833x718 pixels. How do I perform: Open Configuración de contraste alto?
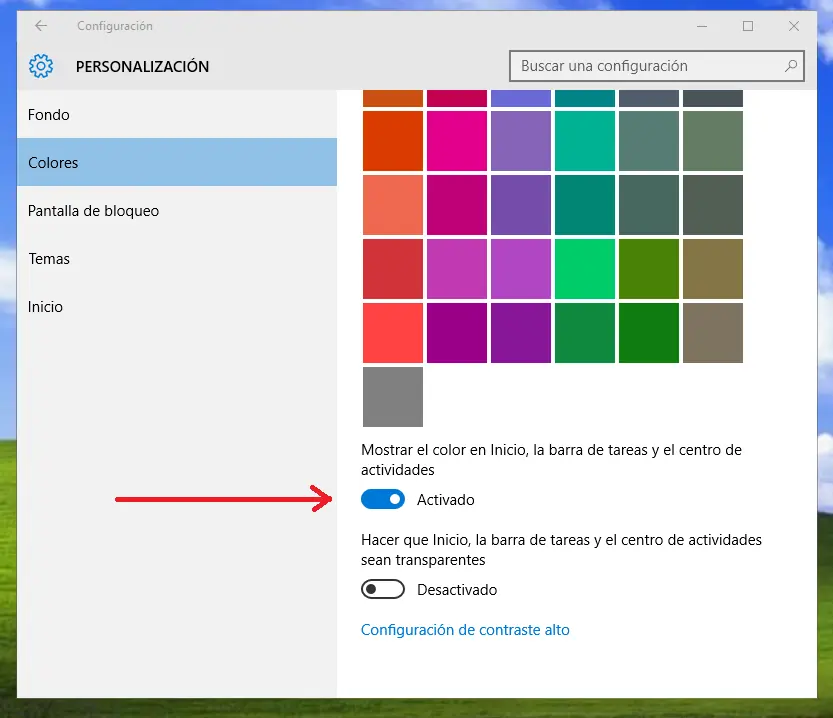pyautogui.click(x=465, y=629)
